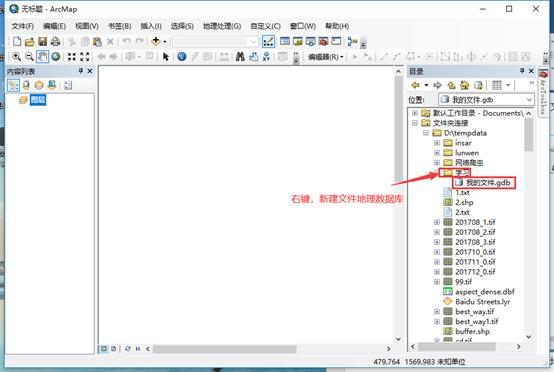The height and width of the screenshot is (372, 554).
Task: Choose the Select Elements arrow tool
Action: pyautogui.click(x=165, y=57)
